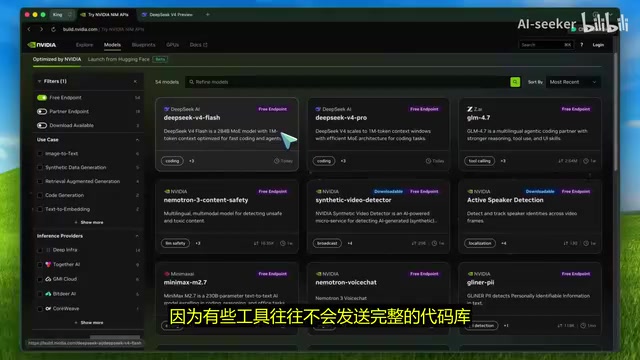Check the Text-to-Embedding use case
The height and width of the screenshot is (360, 640).
tap(40, 209)
